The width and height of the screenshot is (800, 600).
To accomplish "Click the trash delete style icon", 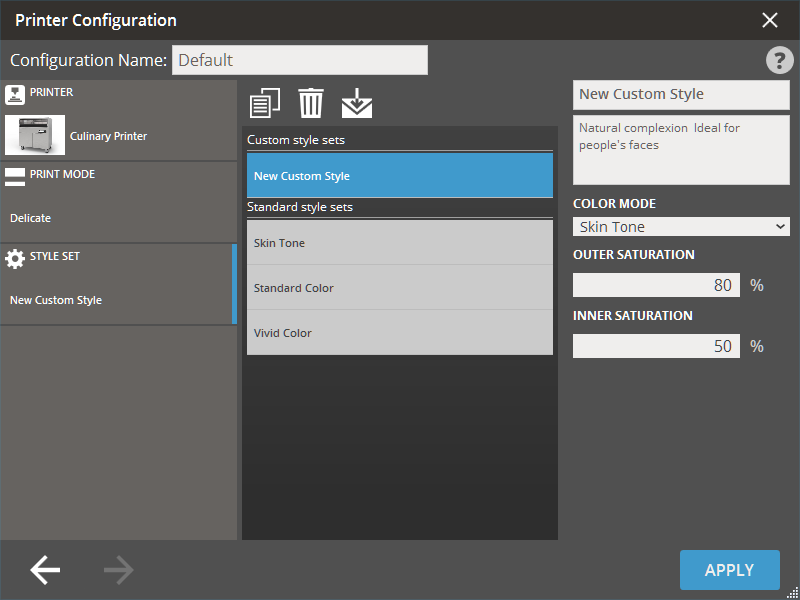I will click(x=311, y=103).
